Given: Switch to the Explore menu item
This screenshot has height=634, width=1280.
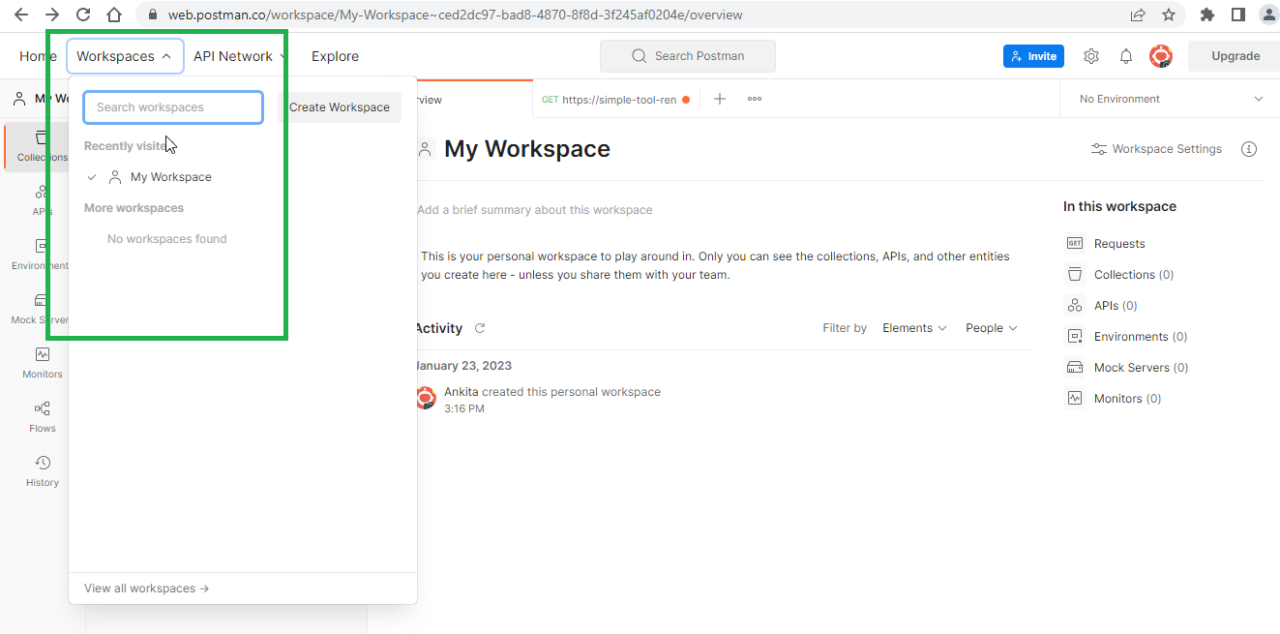Looking at the screenshot, I should [334, 56].
